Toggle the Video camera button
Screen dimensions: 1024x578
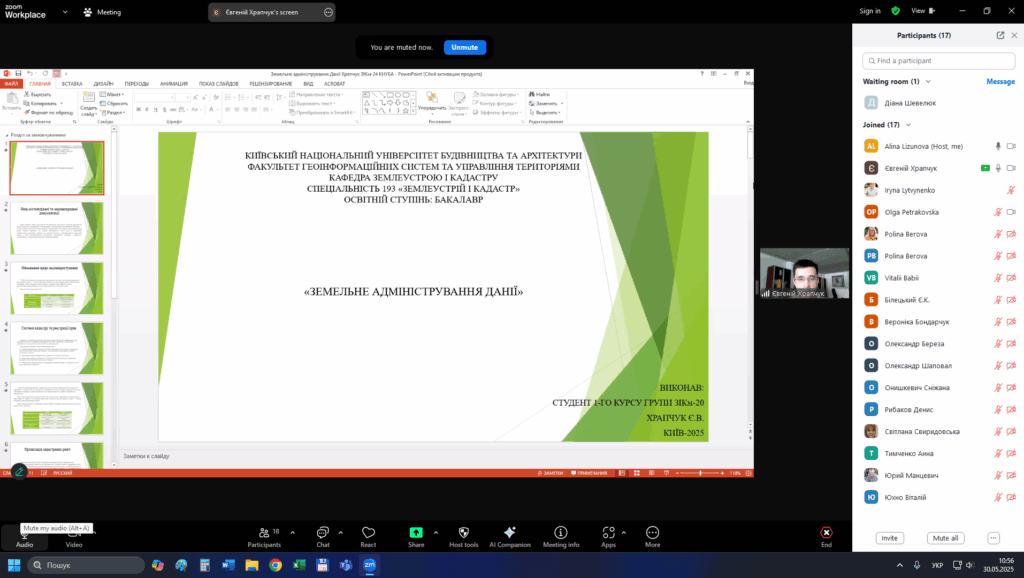click(74, 537)
